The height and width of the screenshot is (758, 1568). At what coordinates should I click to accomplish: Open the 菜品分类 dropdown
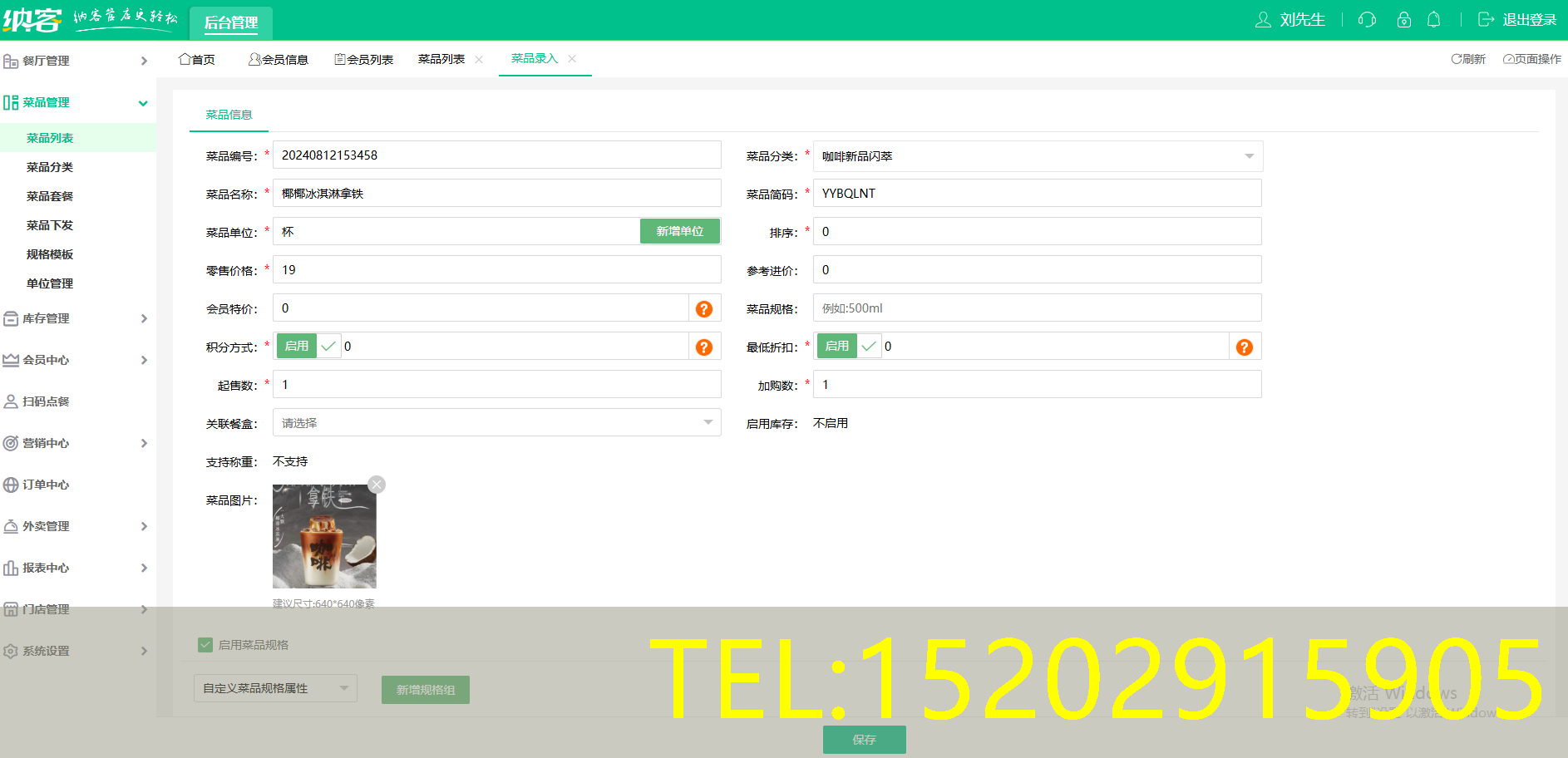pyautogui.click(x=1037, y=155)
